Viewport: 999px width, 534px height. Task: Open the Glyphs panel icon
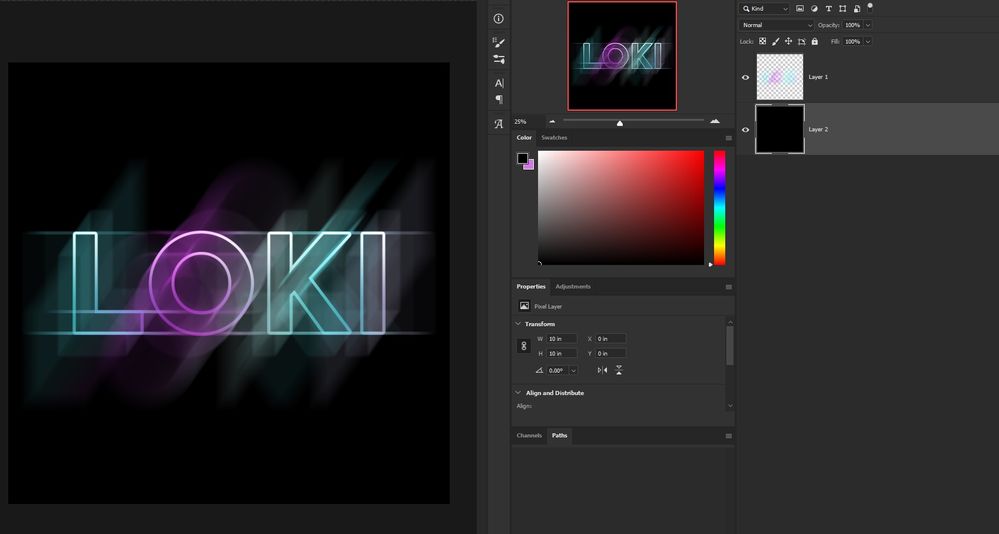498,124
